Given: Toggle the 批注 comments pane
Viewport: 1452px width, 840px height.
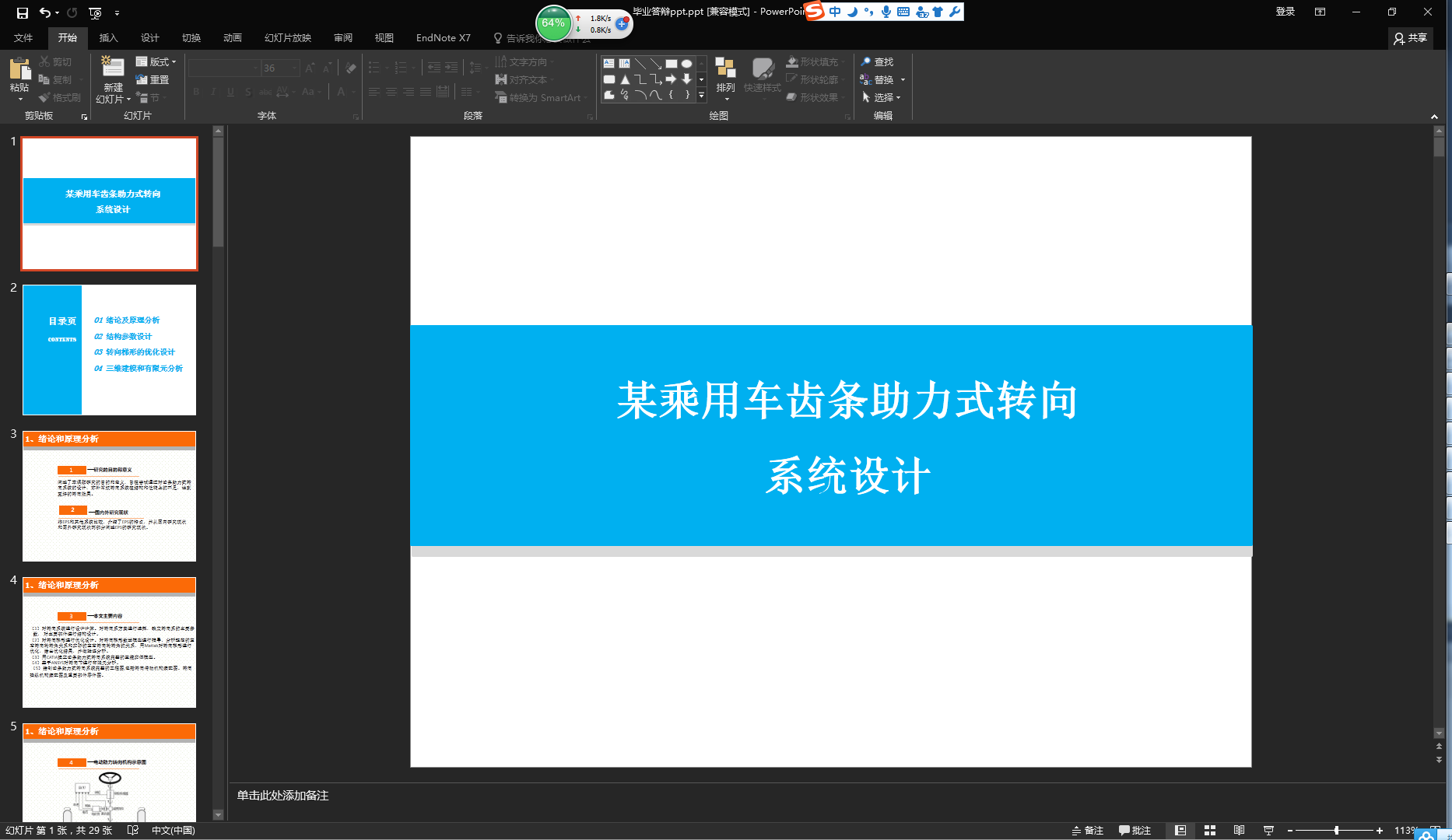Looking at the screenshot, I should tap(1135, 830).
